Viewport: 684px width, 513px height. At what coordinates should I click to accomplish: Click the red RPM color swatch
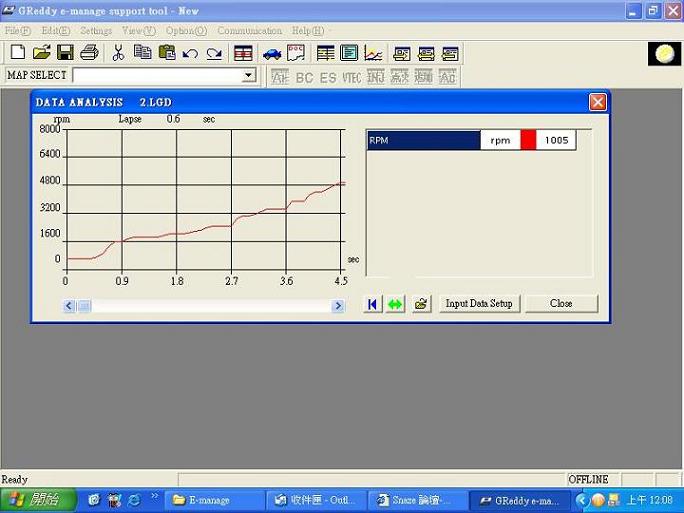coord(528,141)
